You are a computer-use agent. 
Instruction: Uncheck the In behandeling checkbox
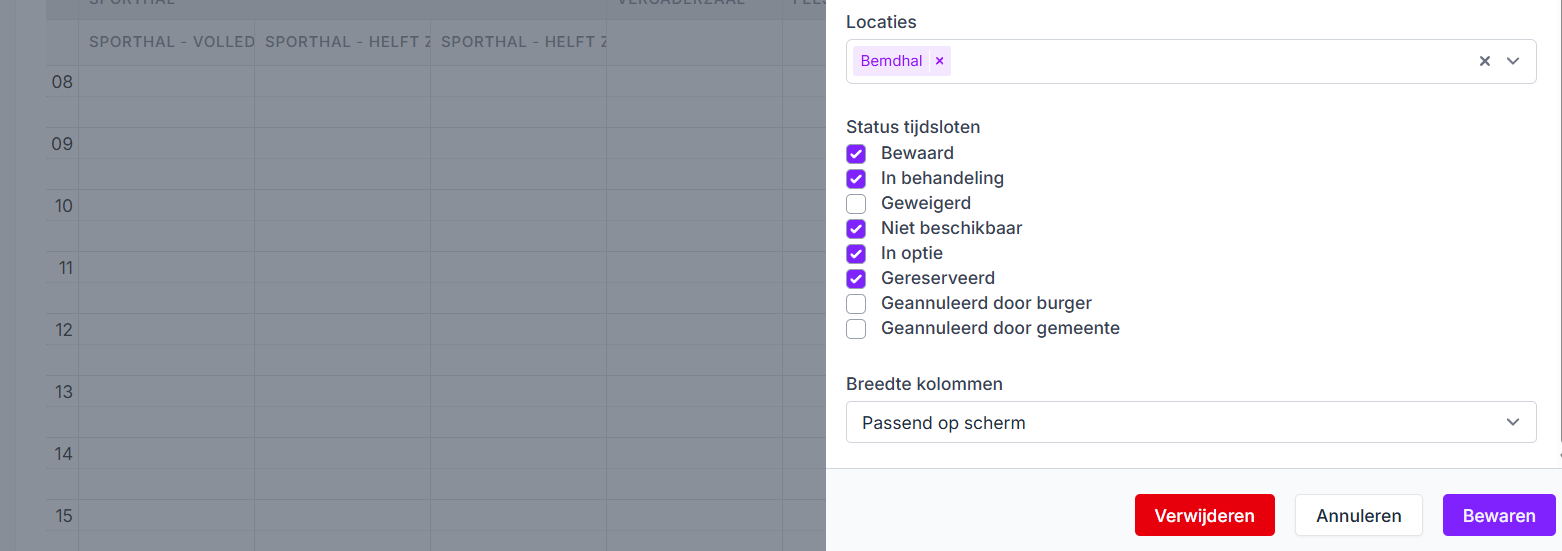(856, 179)
